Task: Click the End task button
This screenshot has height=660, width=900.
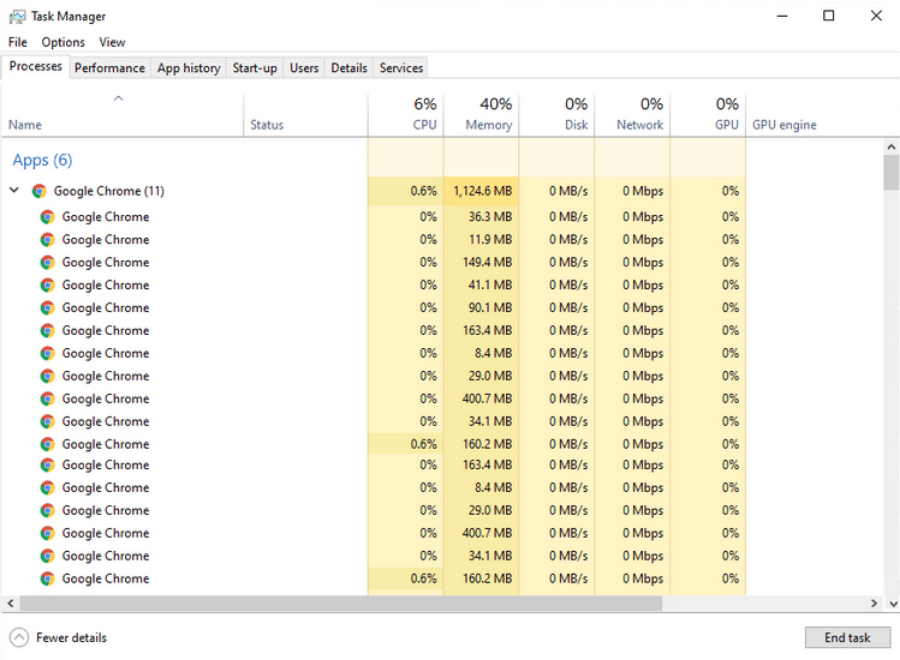Action: [x=848, y=638]
